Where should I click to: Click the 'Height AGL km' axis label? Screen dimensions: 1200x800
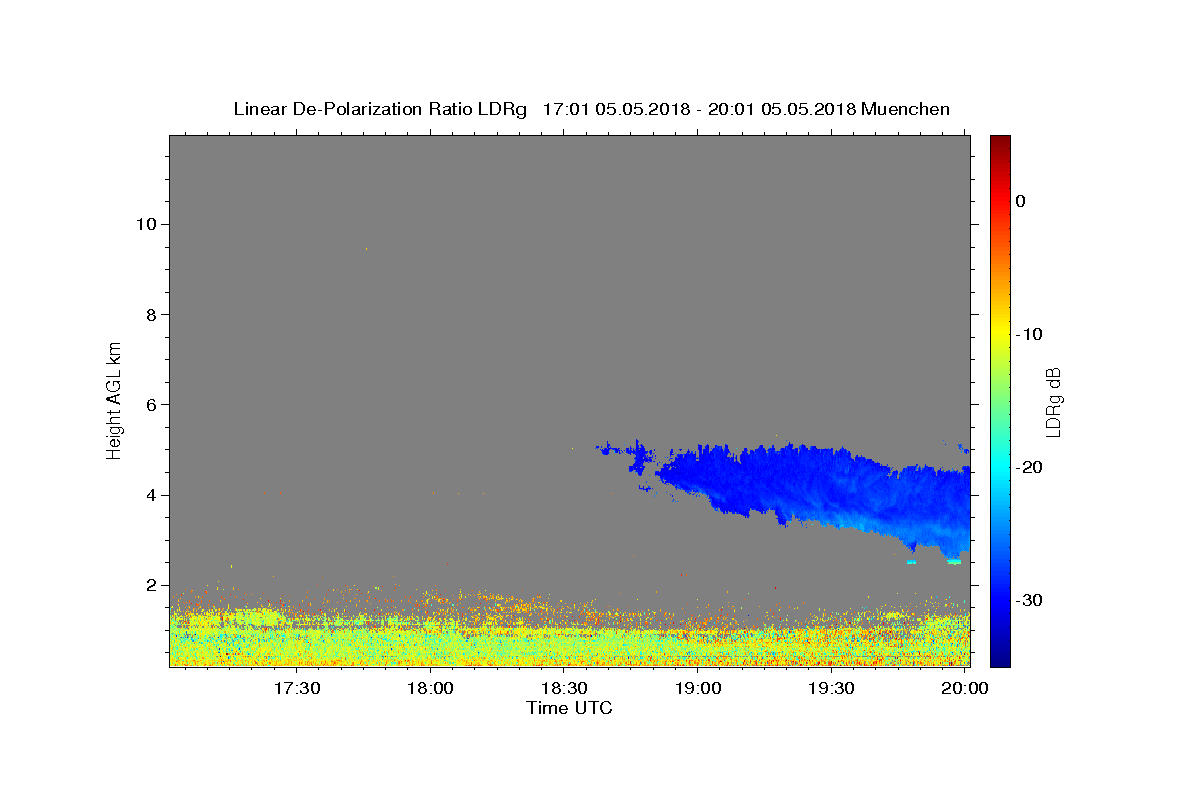pyautogui.click(x=115, y=399)
